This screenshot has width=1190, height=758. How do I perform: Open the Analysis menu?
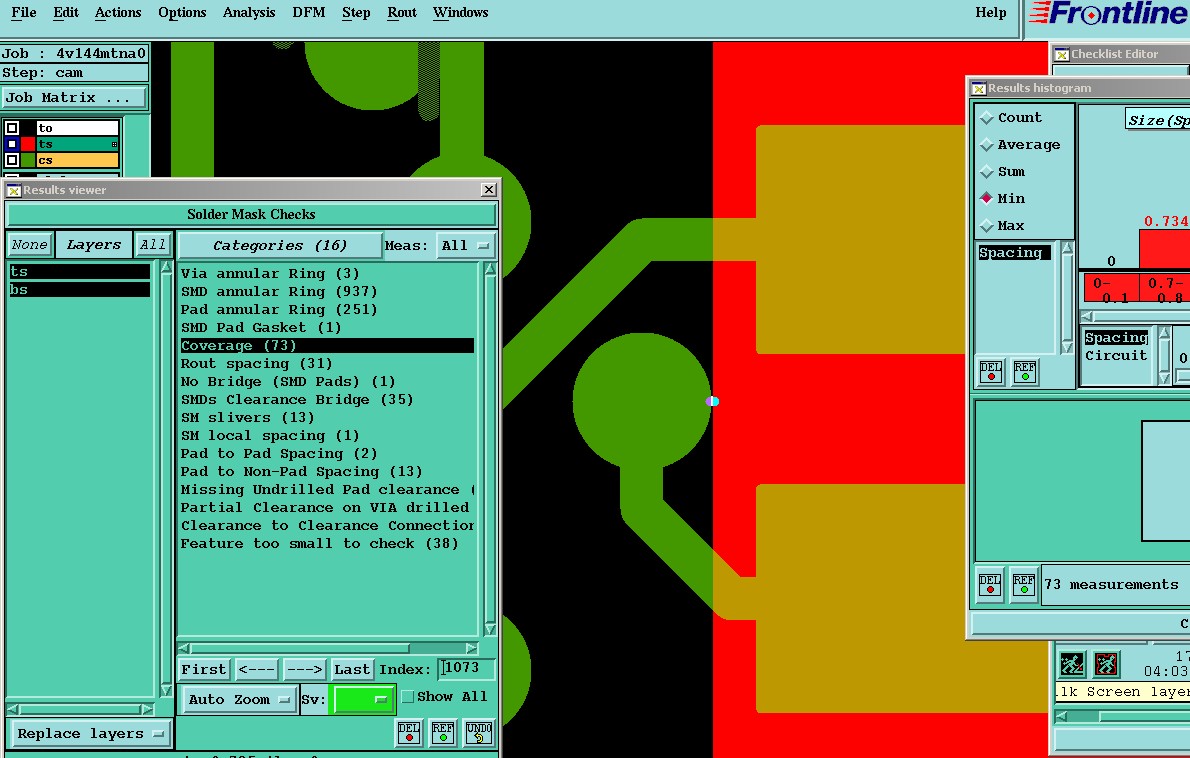249,12
